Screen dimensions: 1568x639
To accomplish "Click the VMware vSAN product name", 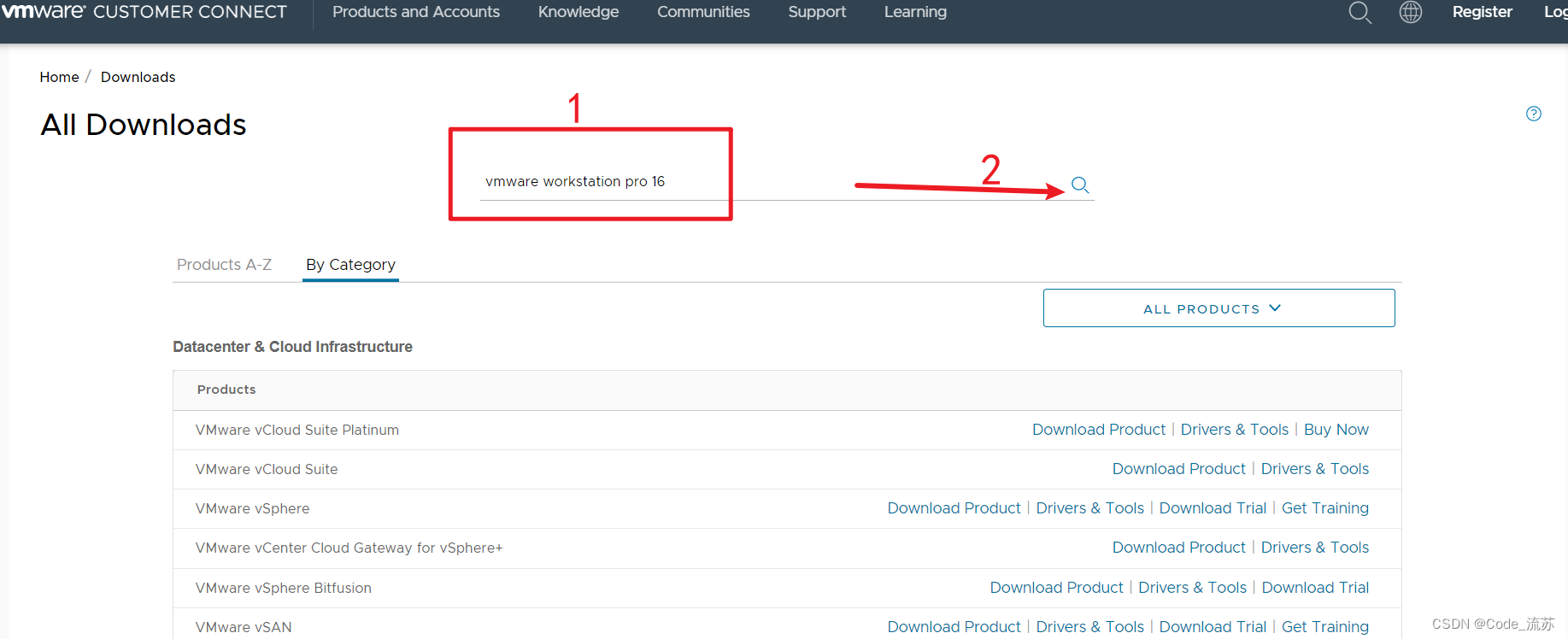I will click(x=244, y=628).
